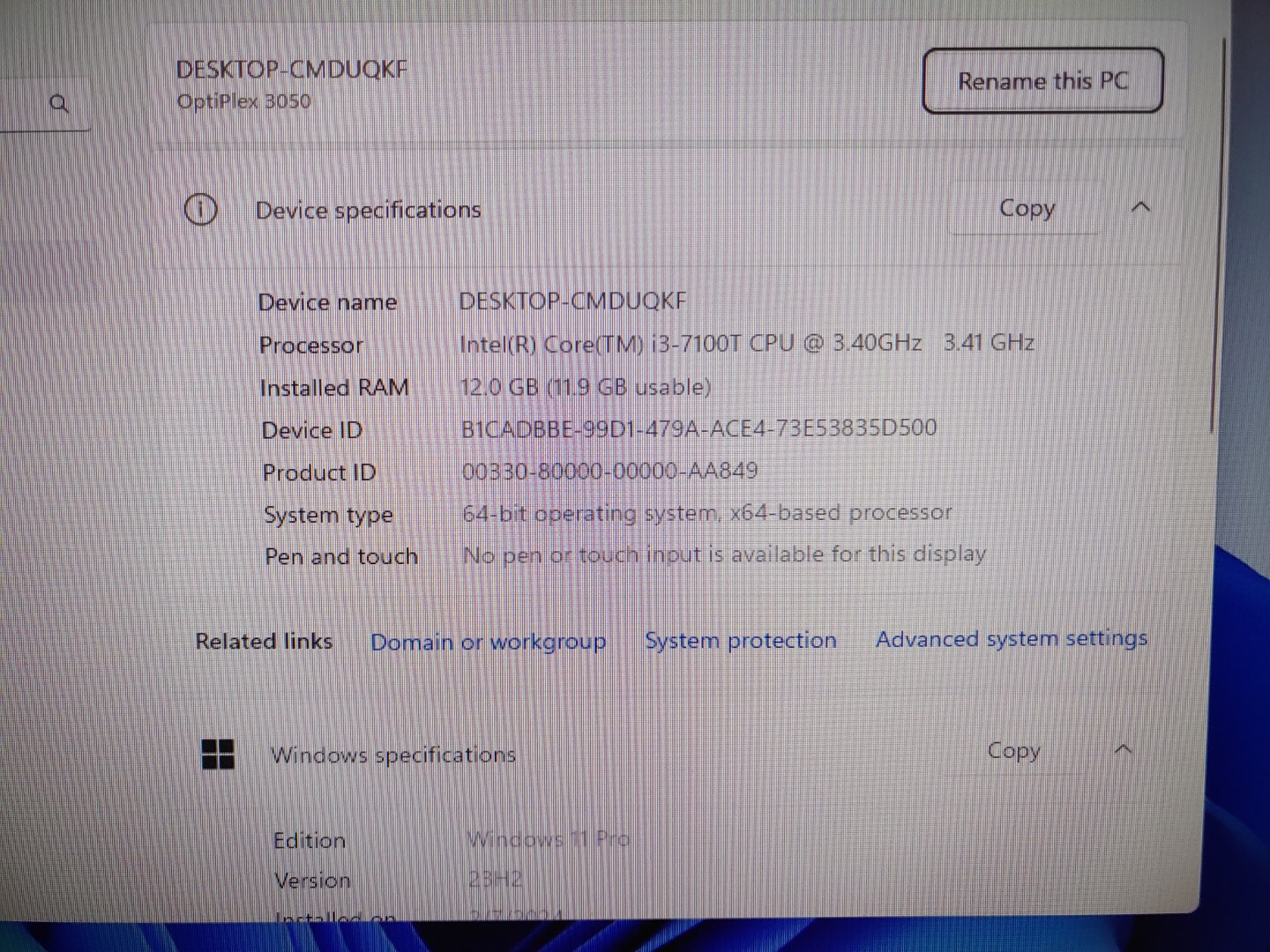Image resolution: width=1270 pixels, height=952 pixels.
Task: Click the Rename this PC button
Action: tap(1042, 81)
